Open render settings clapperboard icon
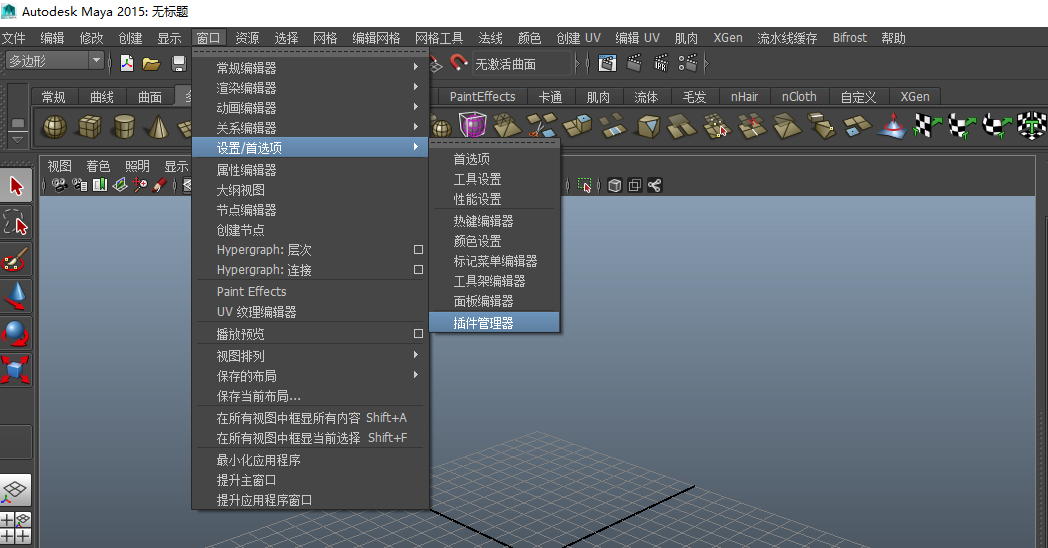 (688, 63)
